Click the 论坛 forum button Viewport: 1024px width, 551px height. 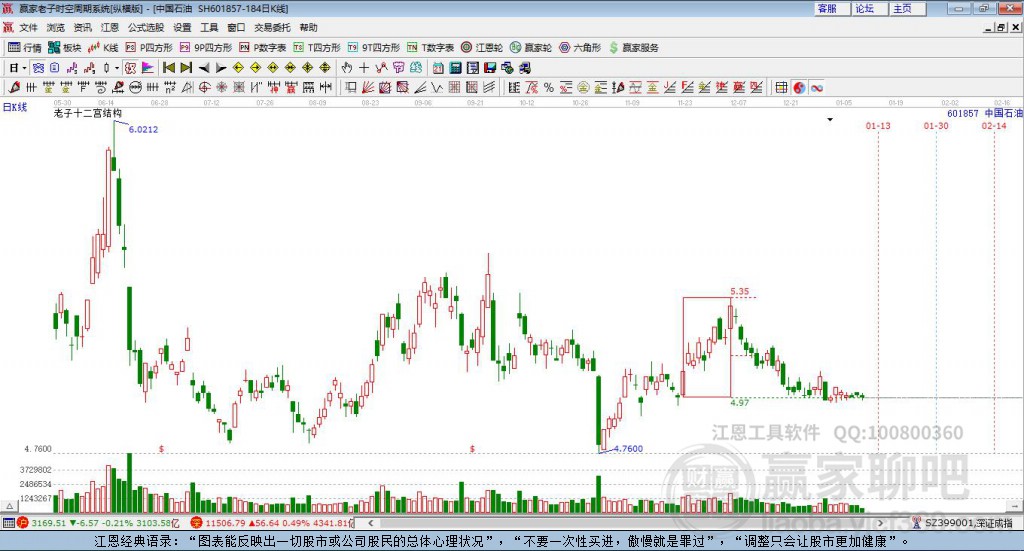(x=870, y=8)
